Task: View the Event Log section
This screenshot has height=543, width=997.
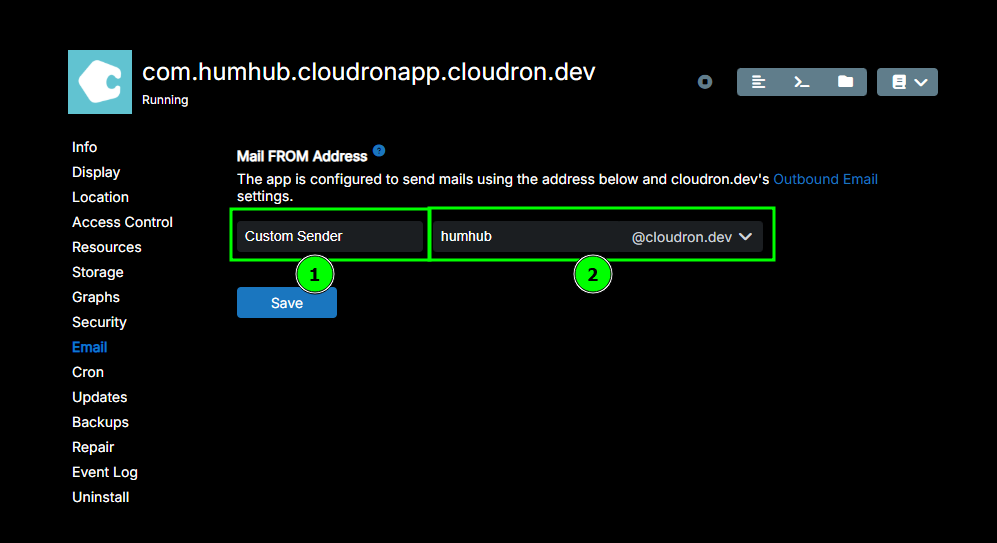Action: point(105,472)
